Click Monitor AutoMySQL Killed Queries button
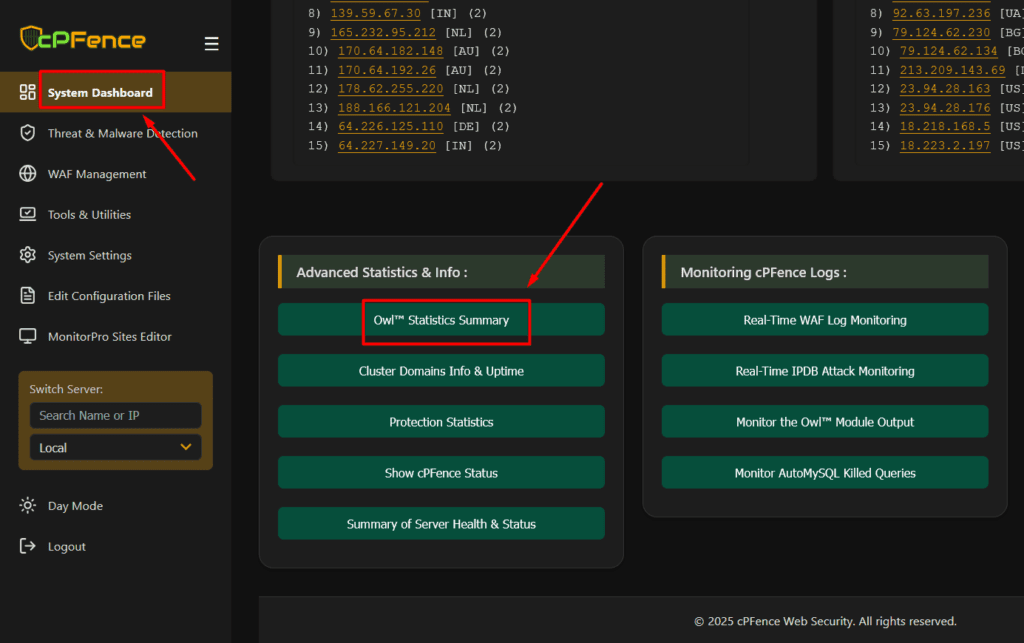Screen dimensions: 1024x643 [824, 473]
